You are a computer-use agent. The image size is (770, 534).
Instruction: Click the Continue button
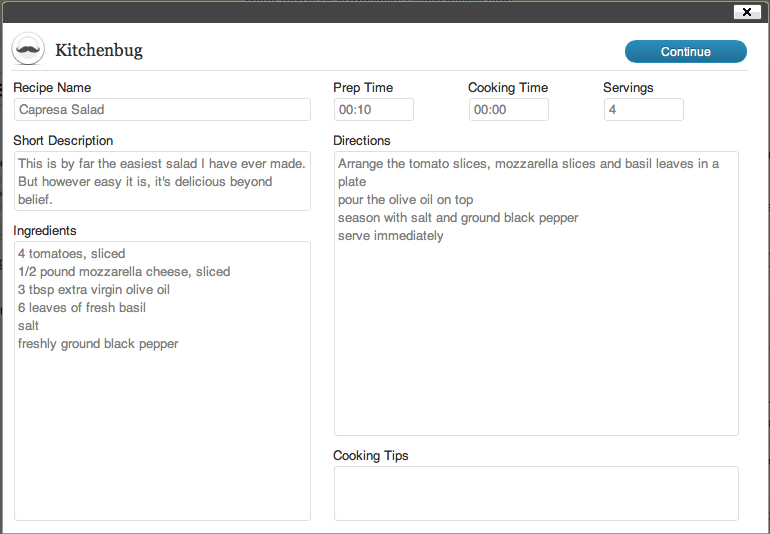tap(686, 52)
